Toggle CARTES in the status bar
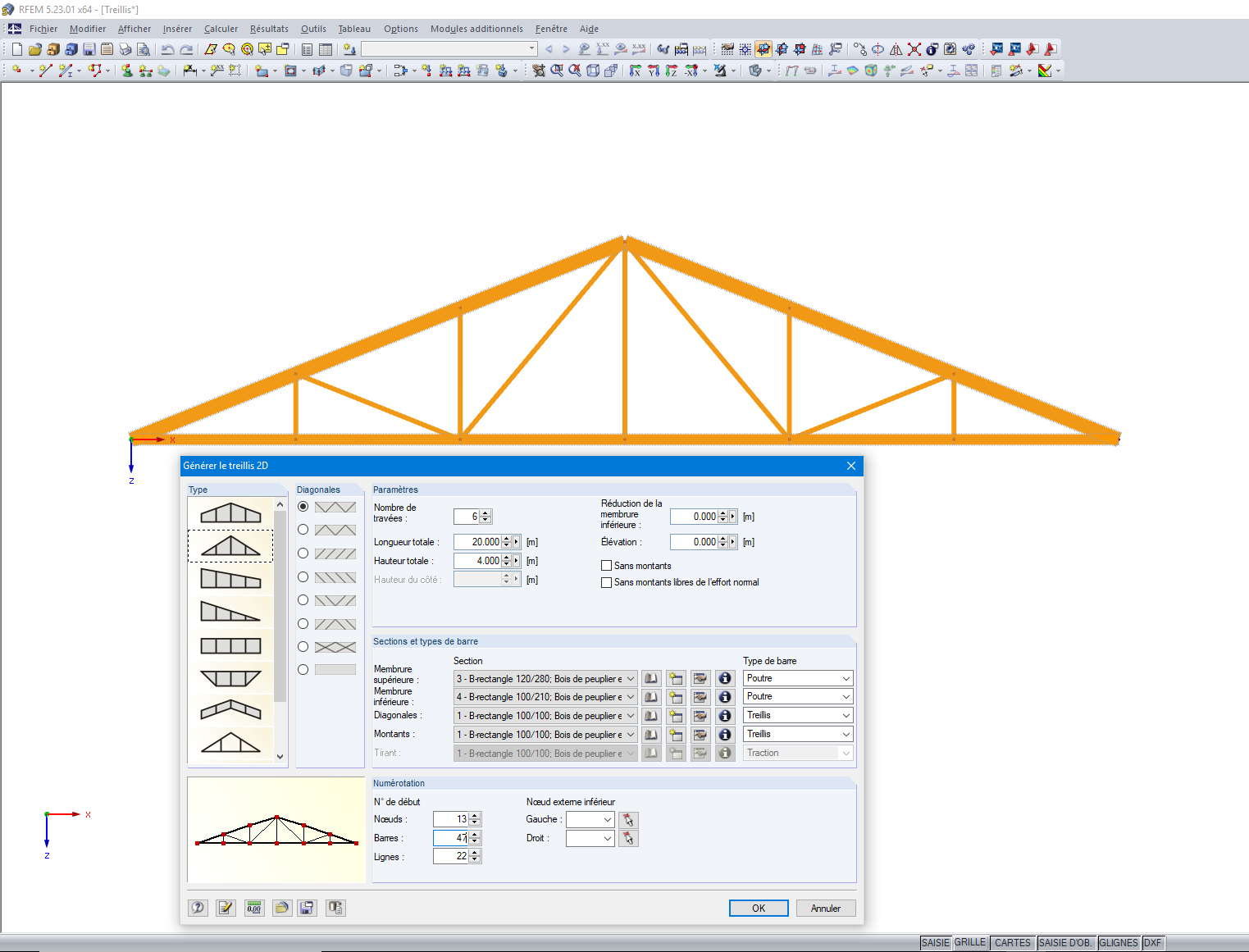 pos(1012,943)
